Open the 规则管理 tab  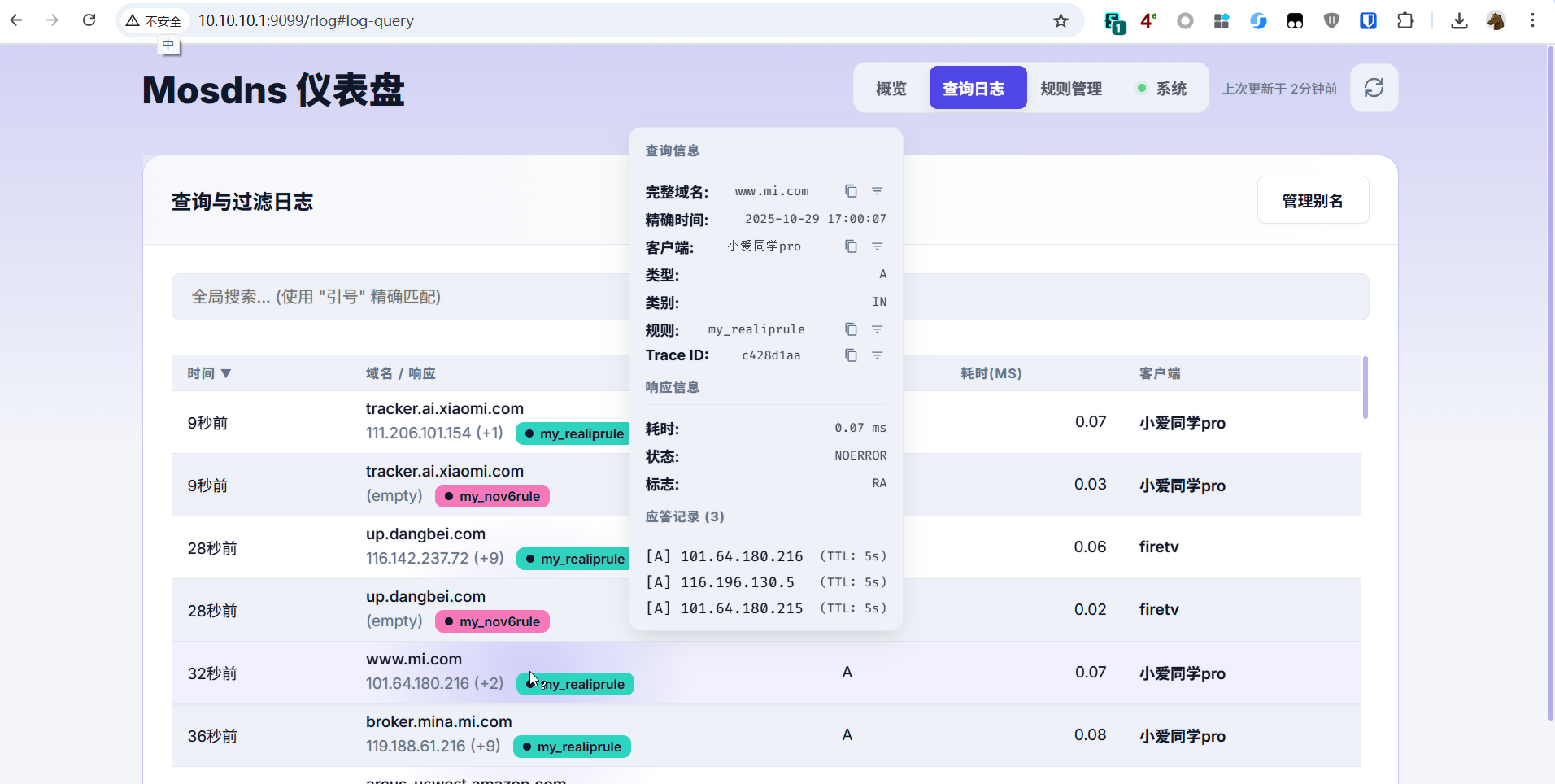(1070, 88)
